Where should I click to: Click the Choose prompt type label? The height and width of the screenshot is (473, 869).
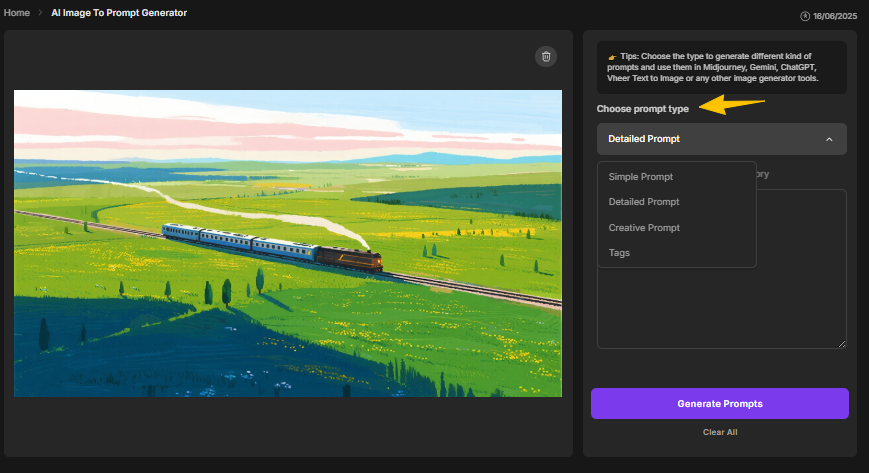tap(642, 109)
